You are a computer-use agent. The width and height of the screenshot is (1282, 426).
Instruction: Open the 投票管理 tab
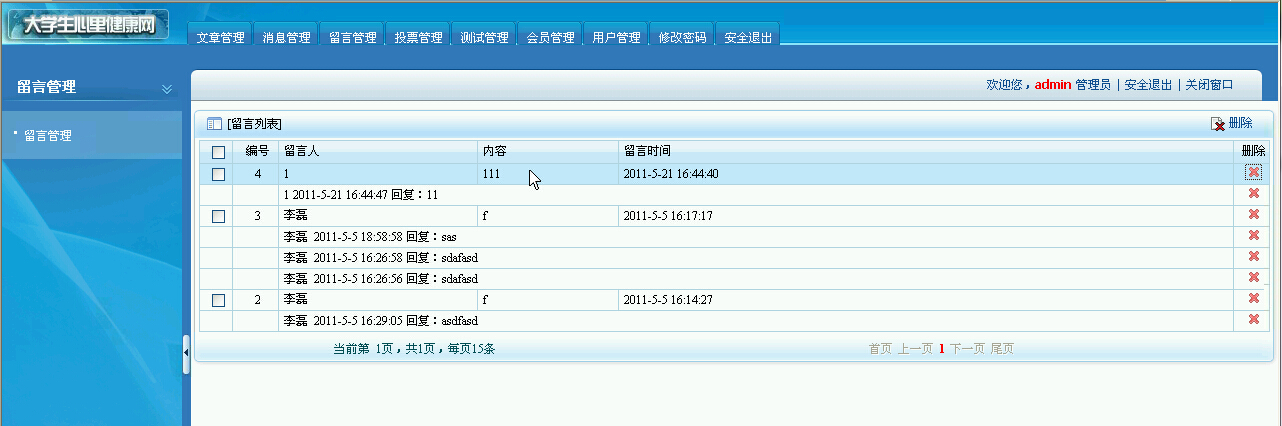tap(418, 37)
